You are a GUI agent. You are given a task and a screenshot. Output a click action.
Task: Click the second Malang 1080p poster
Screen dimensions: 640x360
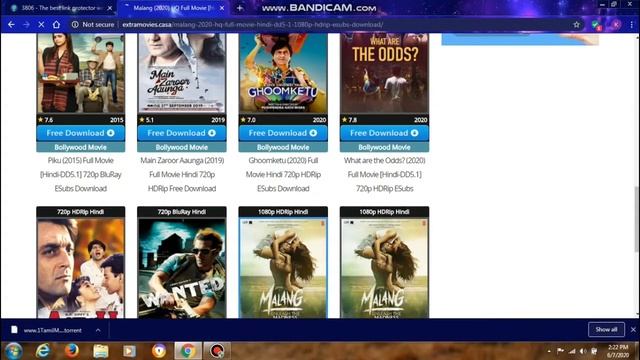coord(384,267)
